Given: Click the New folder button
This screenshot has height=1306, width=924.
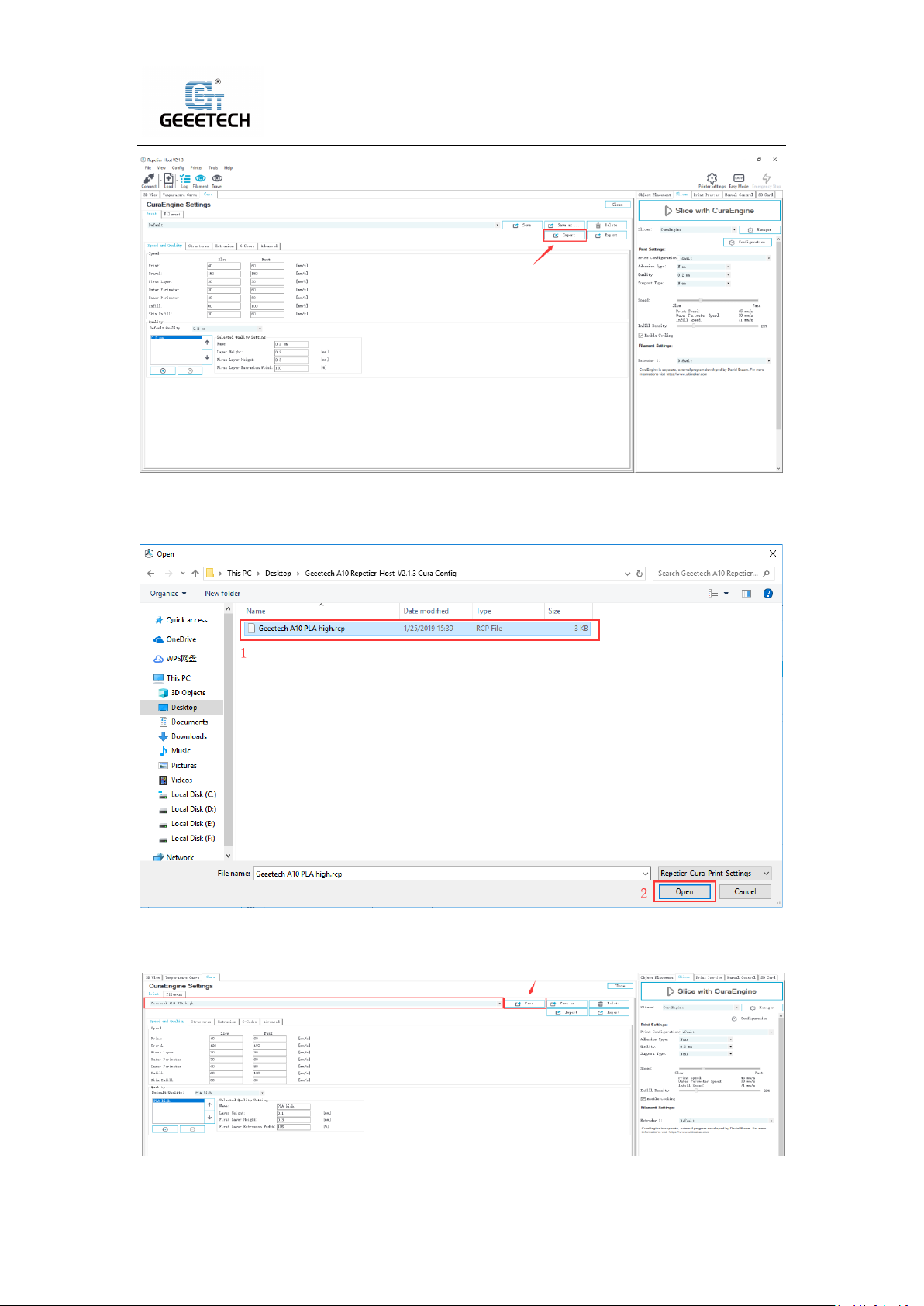Looking at the screenshot, I should [x=222, y=594].
